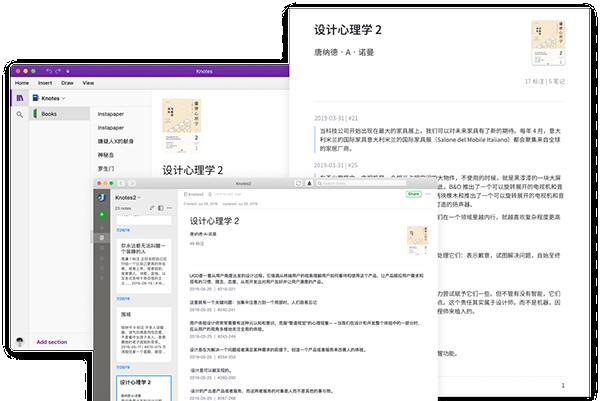The image size is (600, 401).
Task: Go forward with Evernote toolbar right arrow
Action: coord(132,184)
